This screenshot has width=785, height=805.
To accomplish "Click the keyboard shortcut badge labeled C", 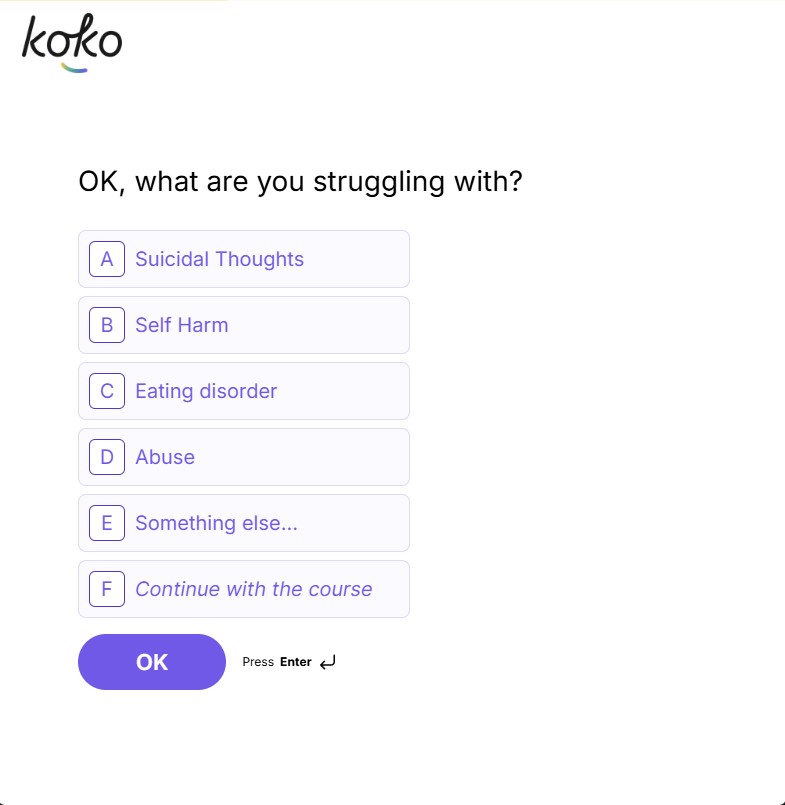I will [106, 391].
